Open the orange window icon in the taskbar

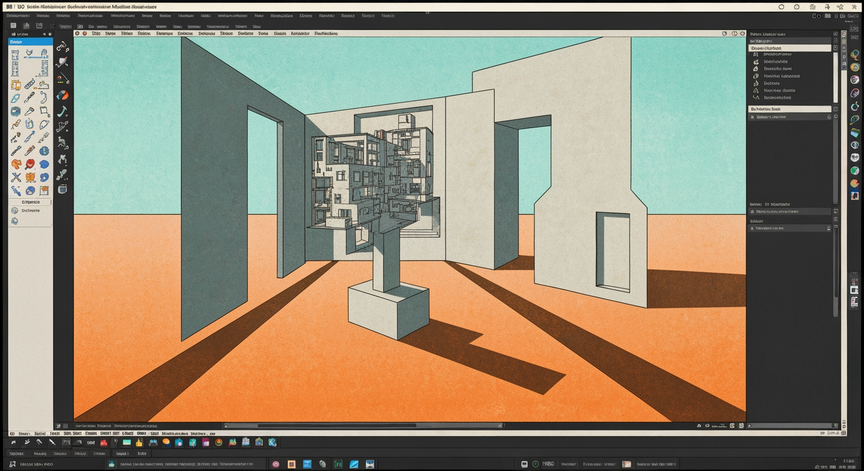291,464
